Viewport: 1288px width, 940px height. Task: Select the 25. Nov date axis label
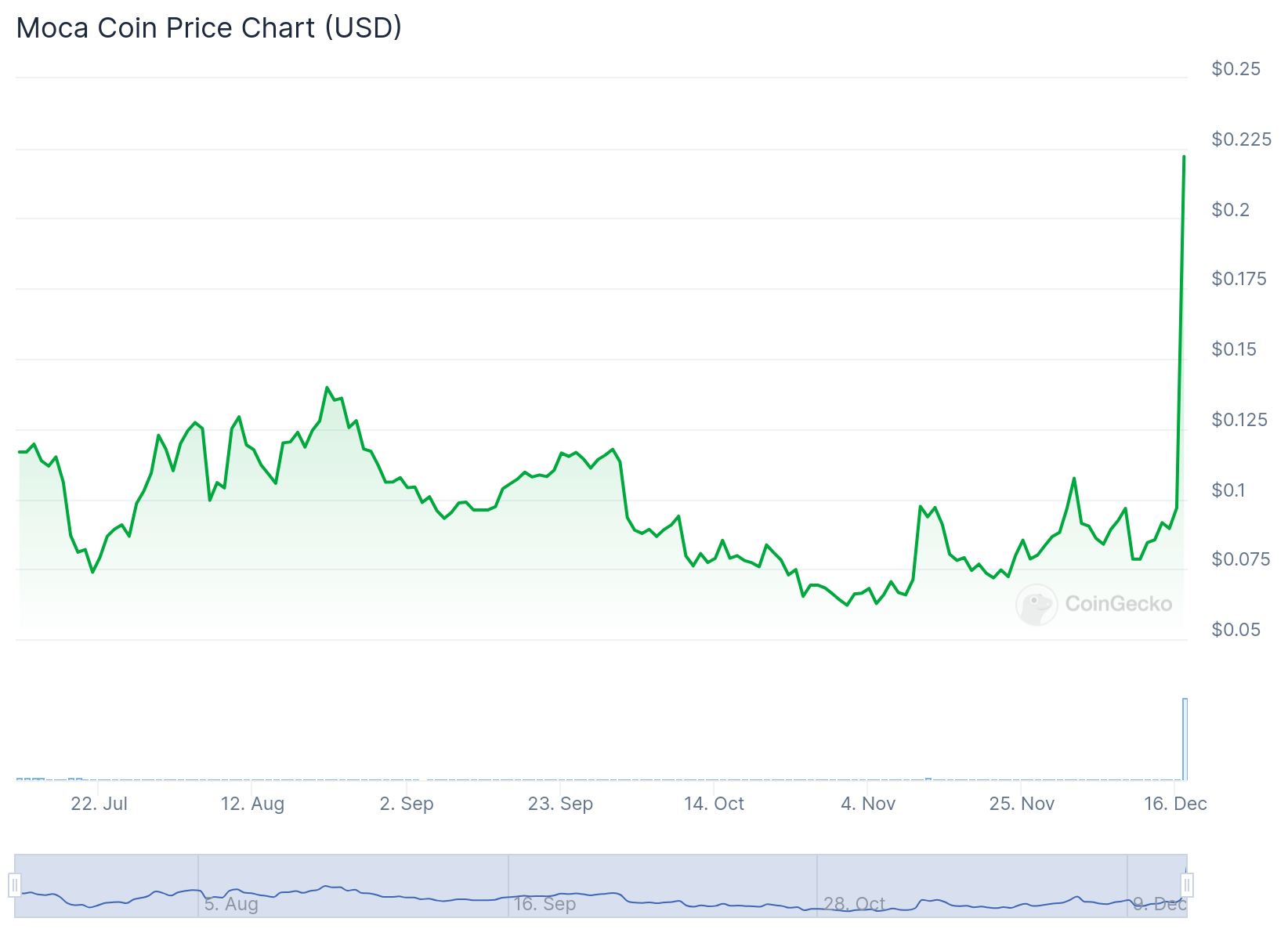pyautogui.click(x=1022, y=804)
